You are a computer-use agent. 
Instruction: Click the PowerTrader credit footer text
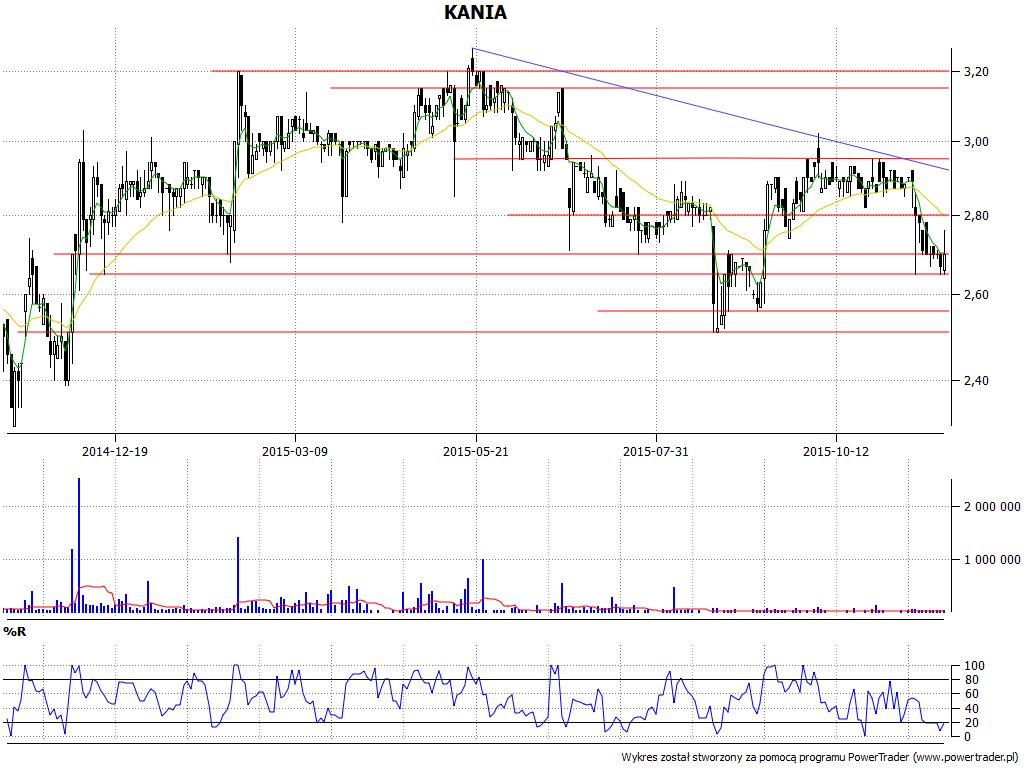coord(820,758)
